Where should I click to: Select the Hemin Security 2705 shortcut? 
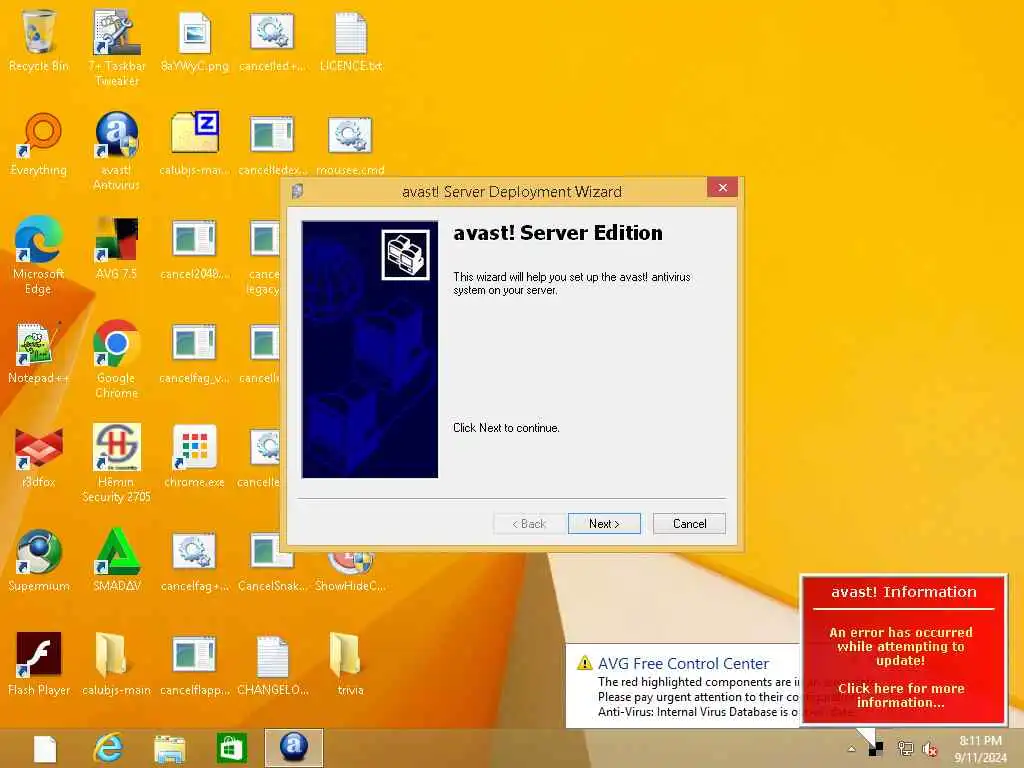coord(117,462)
